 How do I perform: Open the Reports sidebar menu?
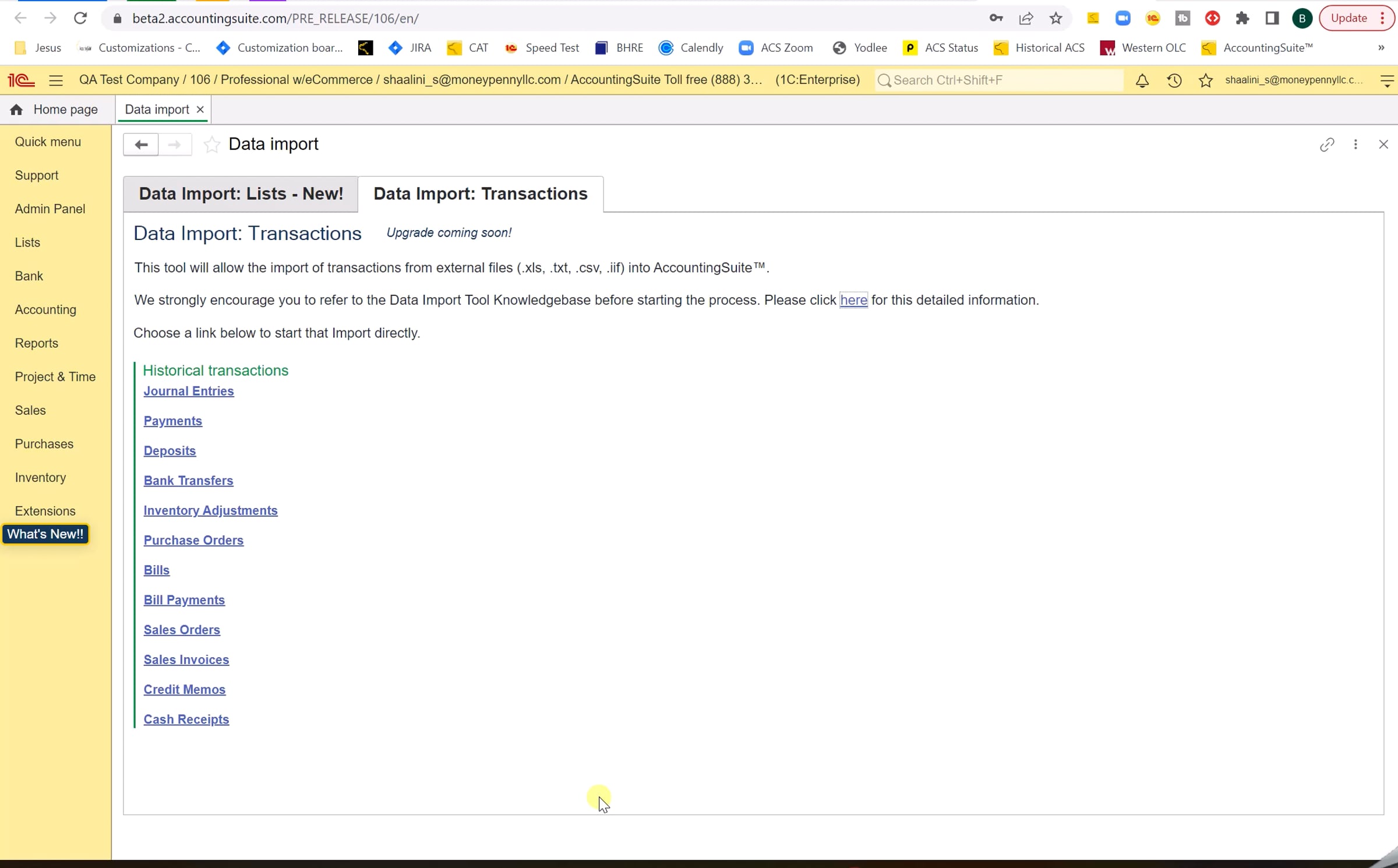coord(37,343)
